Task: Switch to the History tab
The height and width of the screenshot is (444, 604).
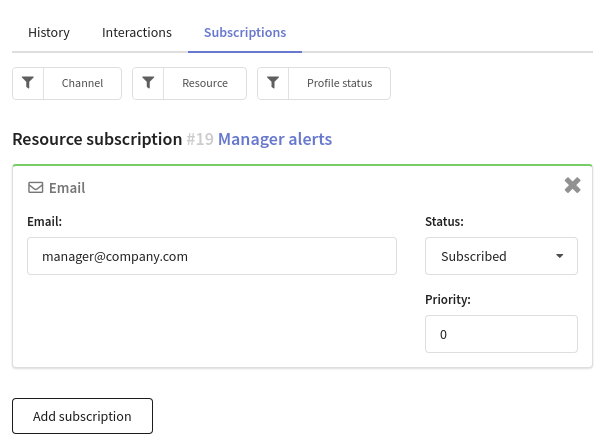Action: 49,33
